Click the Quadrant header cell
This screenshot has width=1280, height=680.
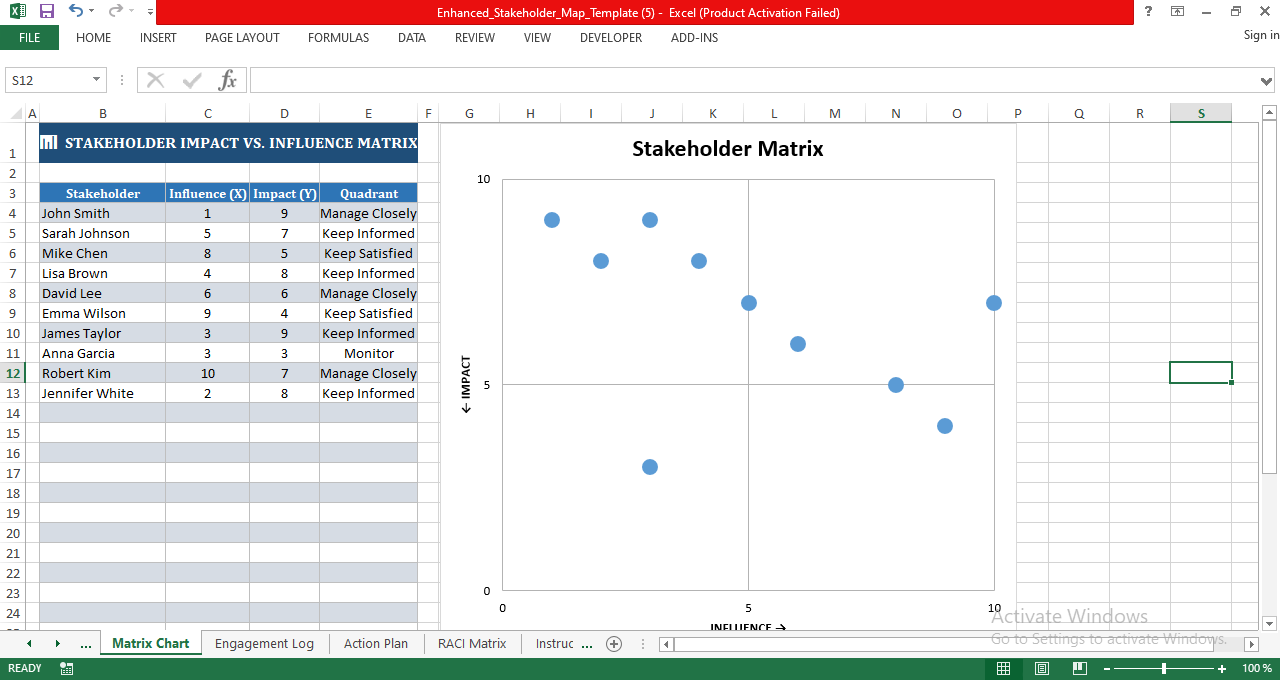[x=368, y=193]
